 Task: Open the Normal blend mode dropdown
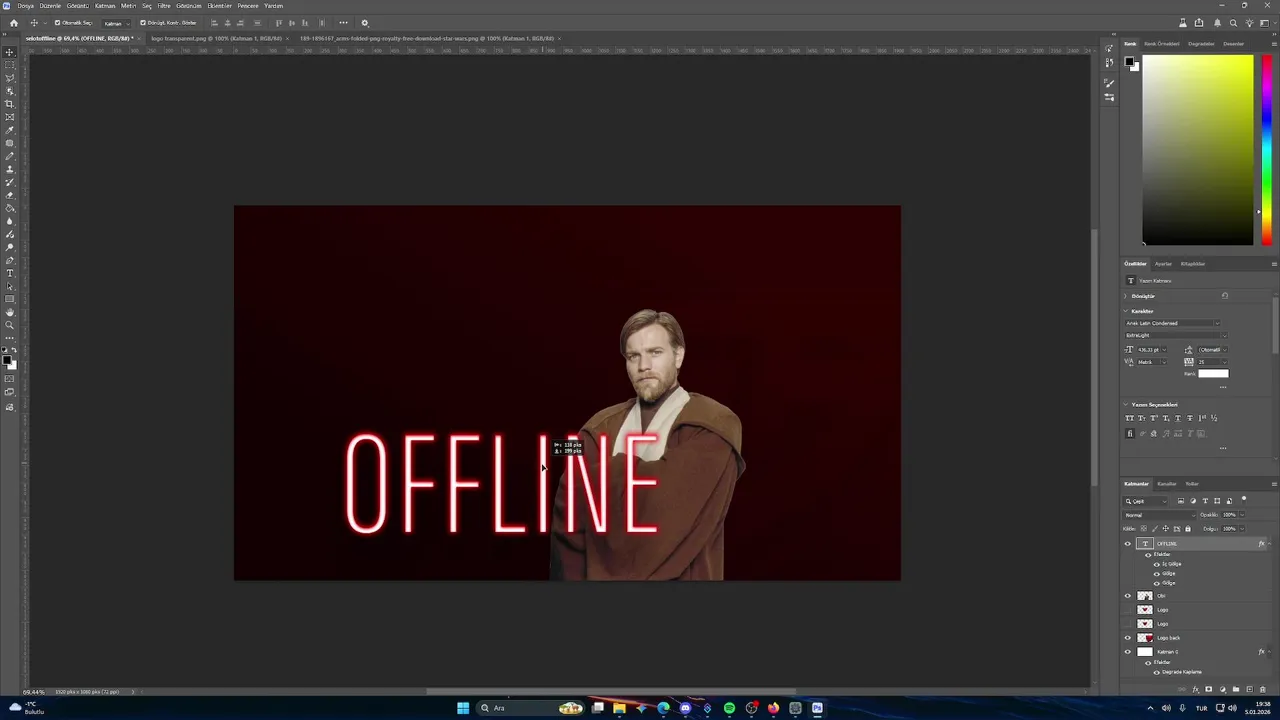(1160, 515)
